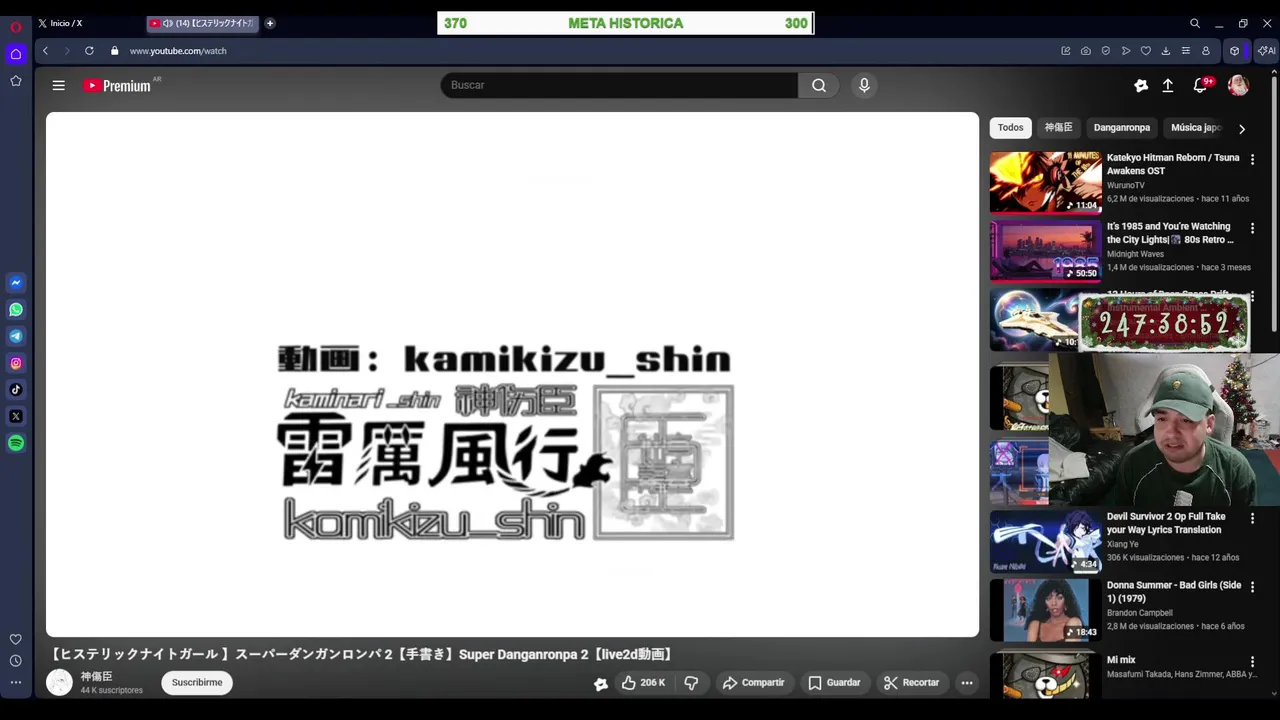
Task: Open Telegram in the Opera sidebar
Action: tap(16, 336)
